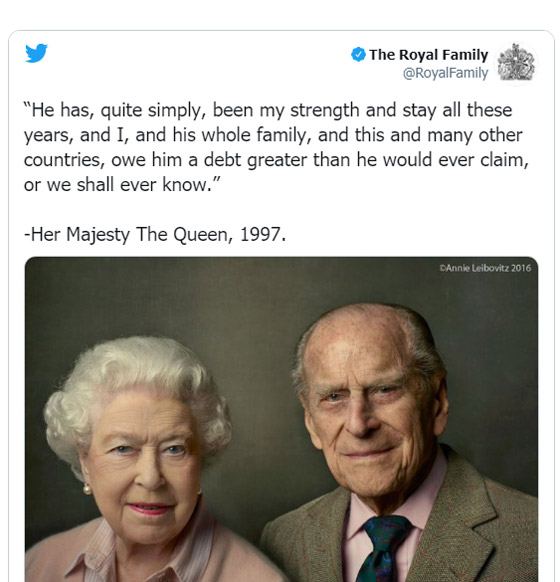Click the "-Her Majesty The Queen, 1997." line
This screenshot has height=582, width=560.
155,235
